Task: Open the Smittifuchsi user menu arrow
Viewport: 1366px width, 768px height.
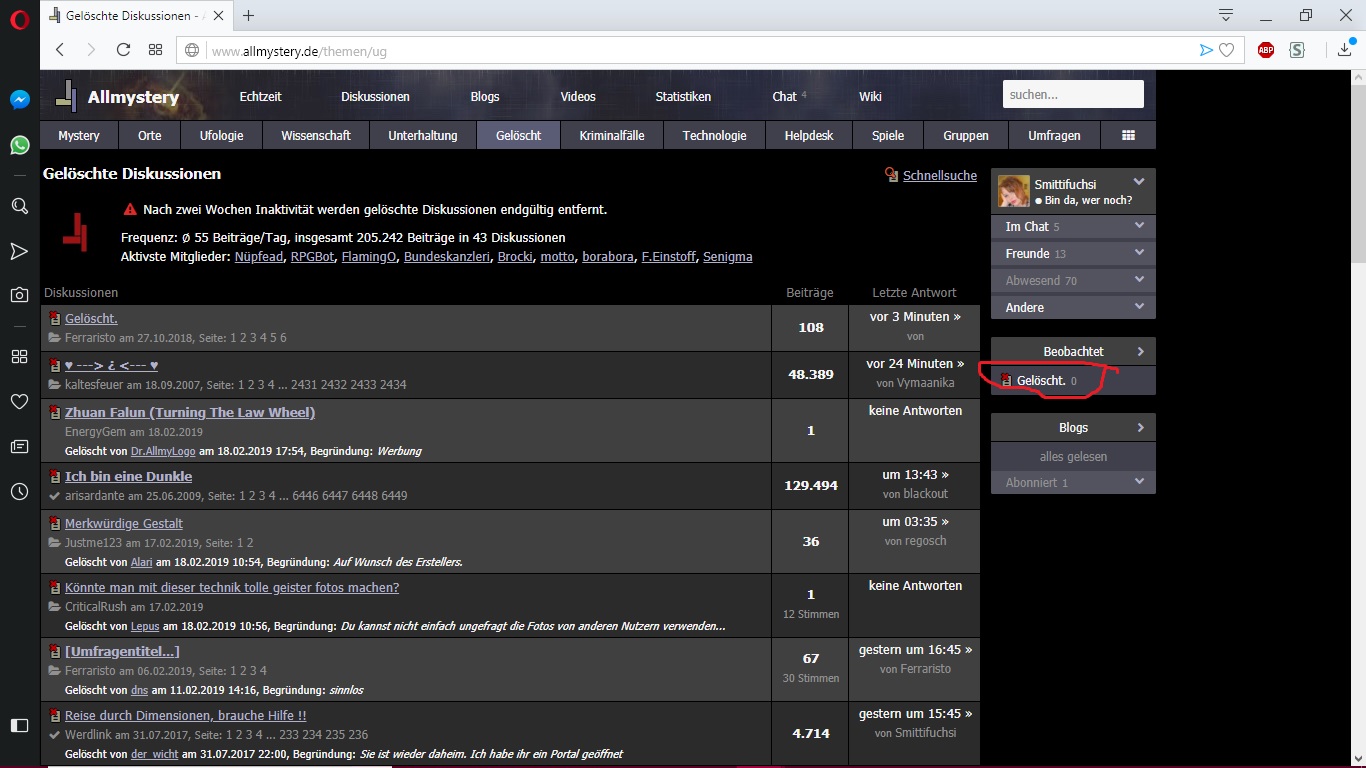Action: [x=1138, y=182]
